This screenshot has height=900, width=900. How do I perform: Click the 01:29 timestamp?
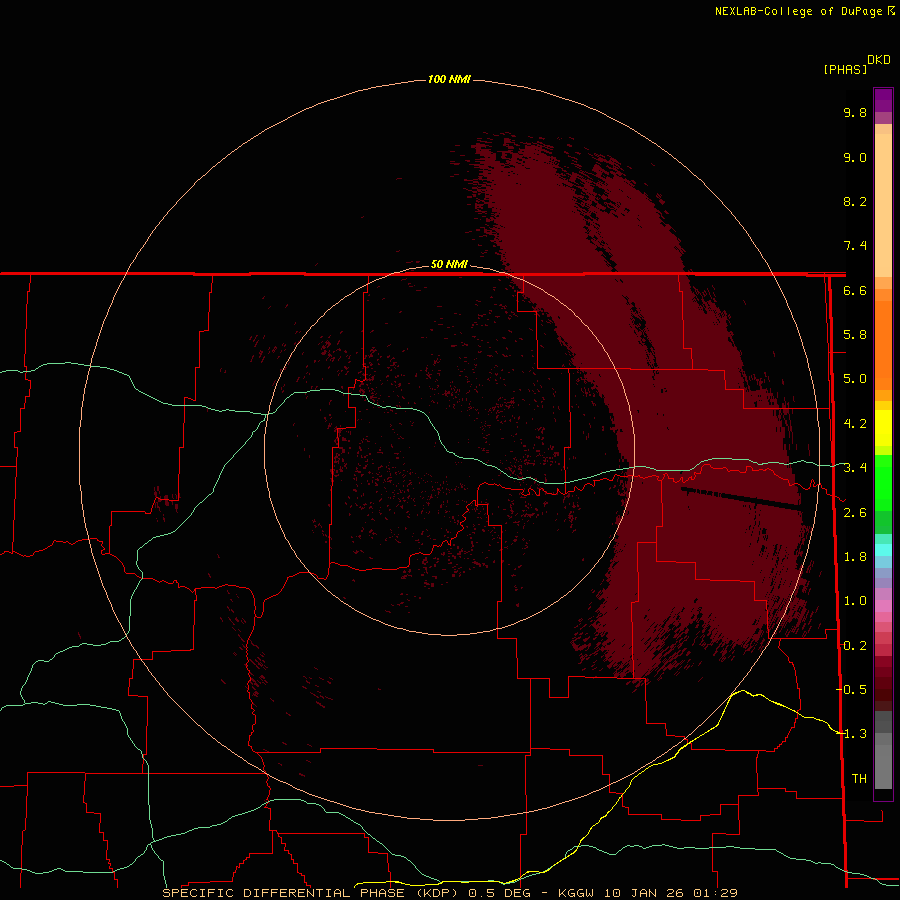(715, 893)
